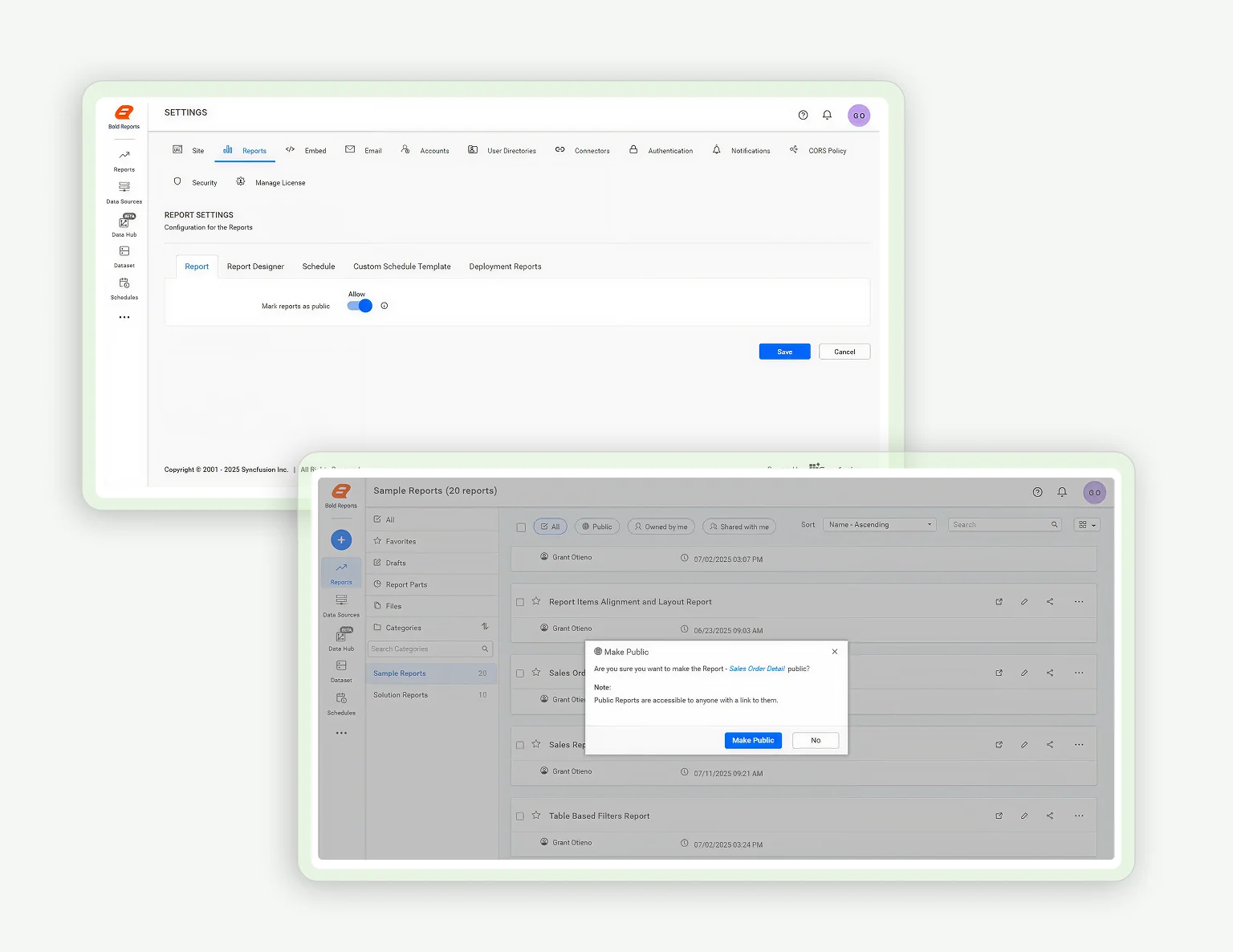Select the All filter chip in Sample Reports

[x=550, y=527]
